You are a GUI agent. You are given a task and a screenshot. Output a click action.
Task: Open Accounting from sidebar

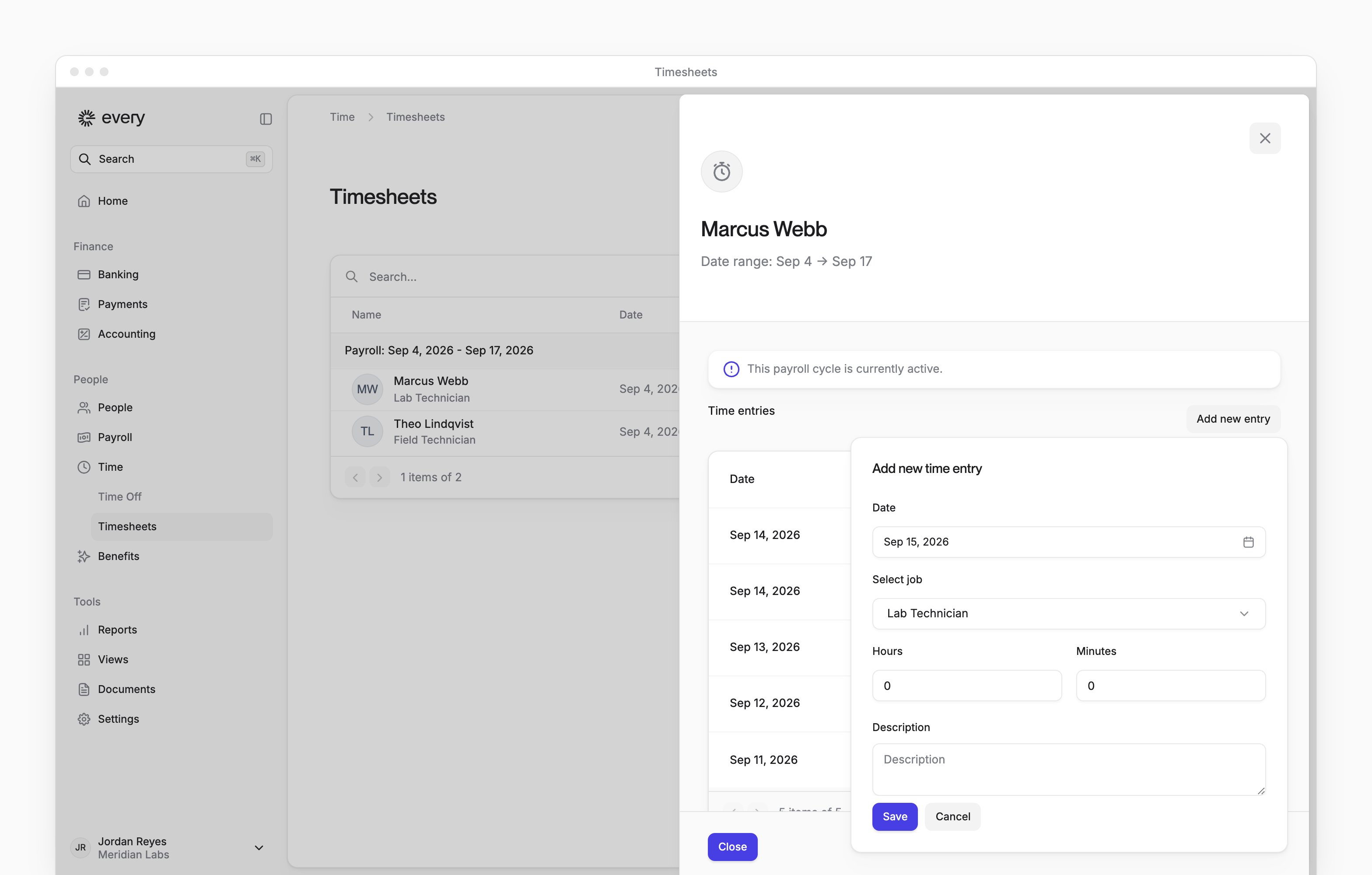126,334
